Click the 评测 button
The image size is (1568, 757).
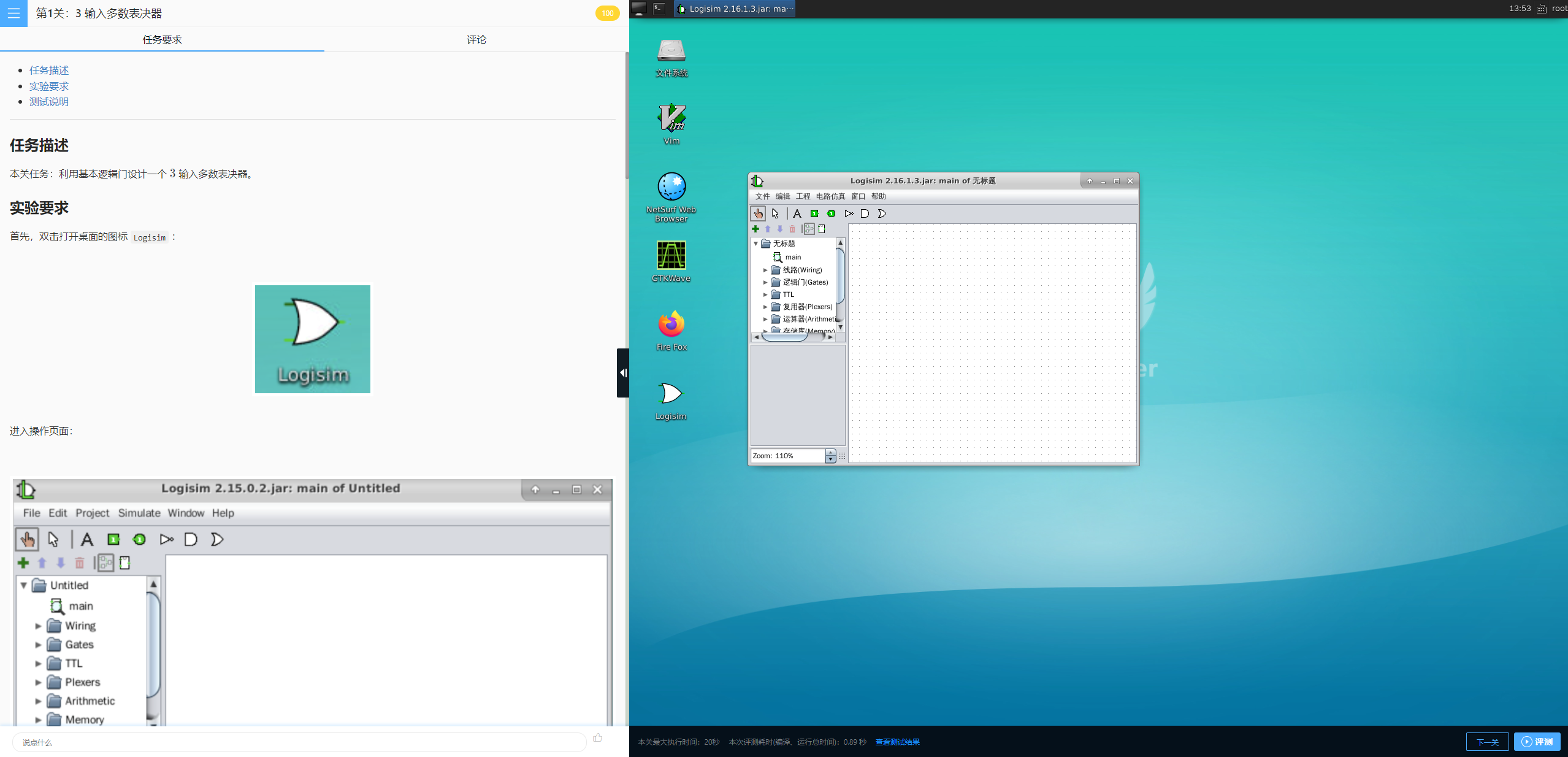[x=1537, y=742]
